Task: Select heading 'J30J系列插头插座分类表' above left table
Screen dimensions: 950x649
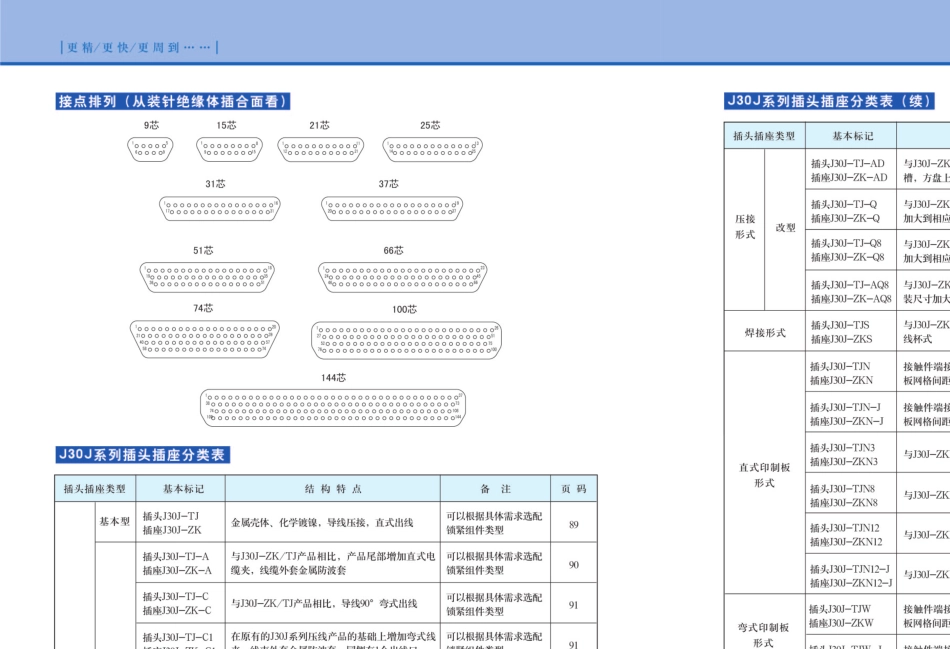Action: pyautogui.click(x=142, y=454)
